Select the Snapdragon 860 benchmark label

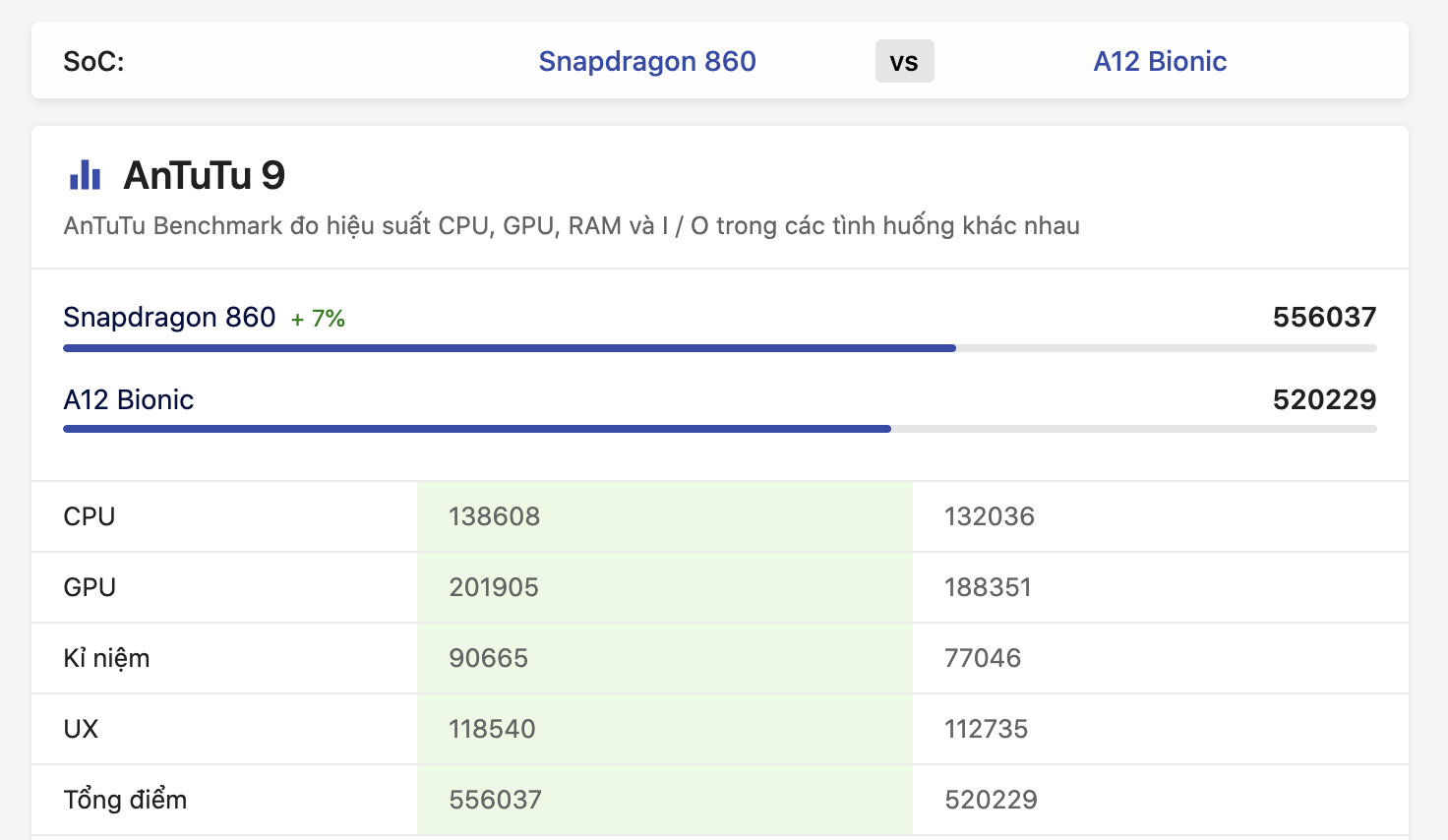169,317
